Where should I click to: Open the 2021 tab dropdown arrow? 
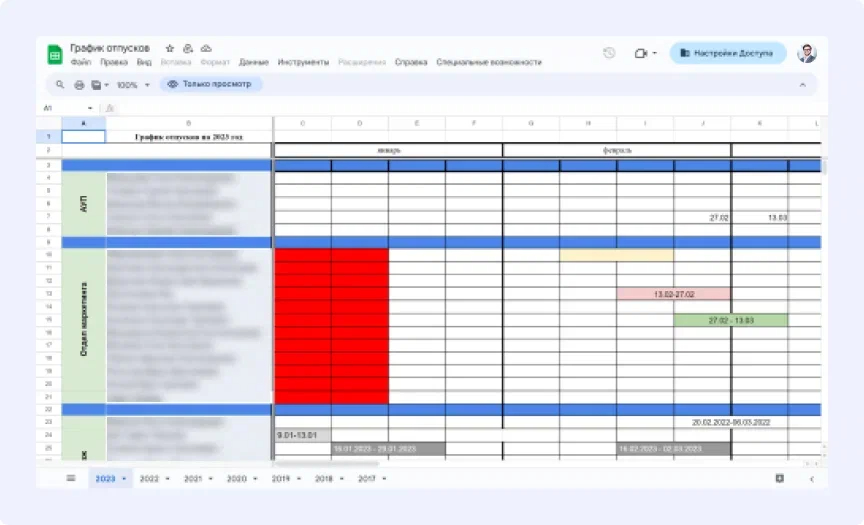point(211,479)
